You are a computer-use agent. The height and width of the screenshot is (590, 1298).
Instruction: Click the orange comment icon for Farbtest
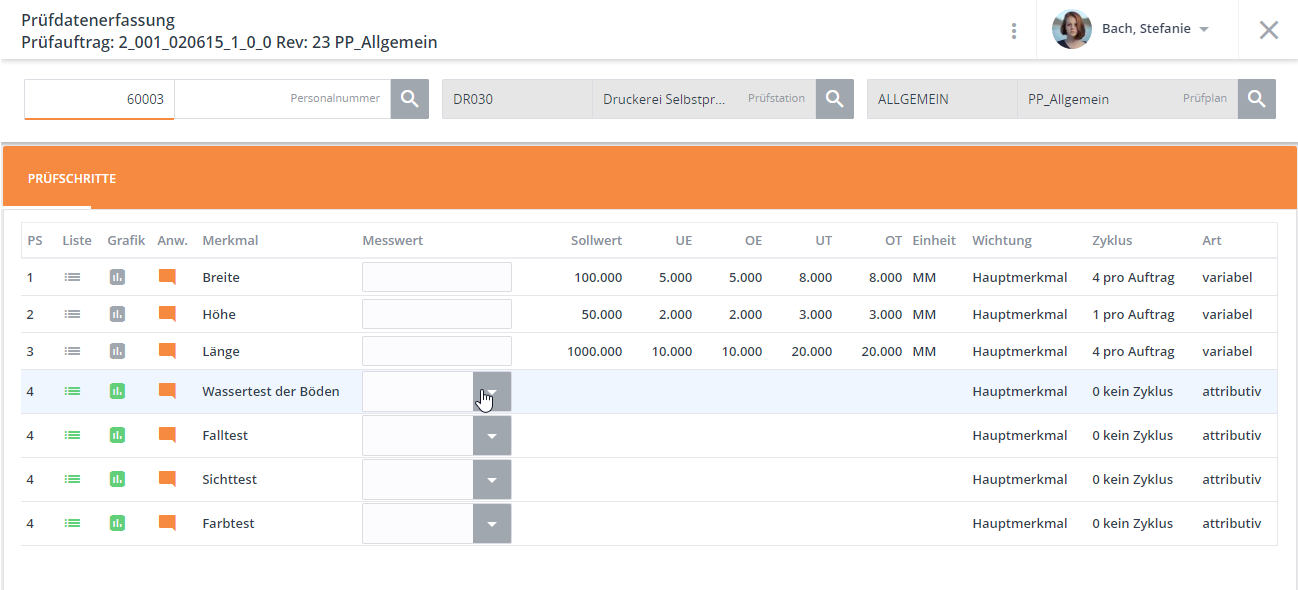[x=167, y=523]
